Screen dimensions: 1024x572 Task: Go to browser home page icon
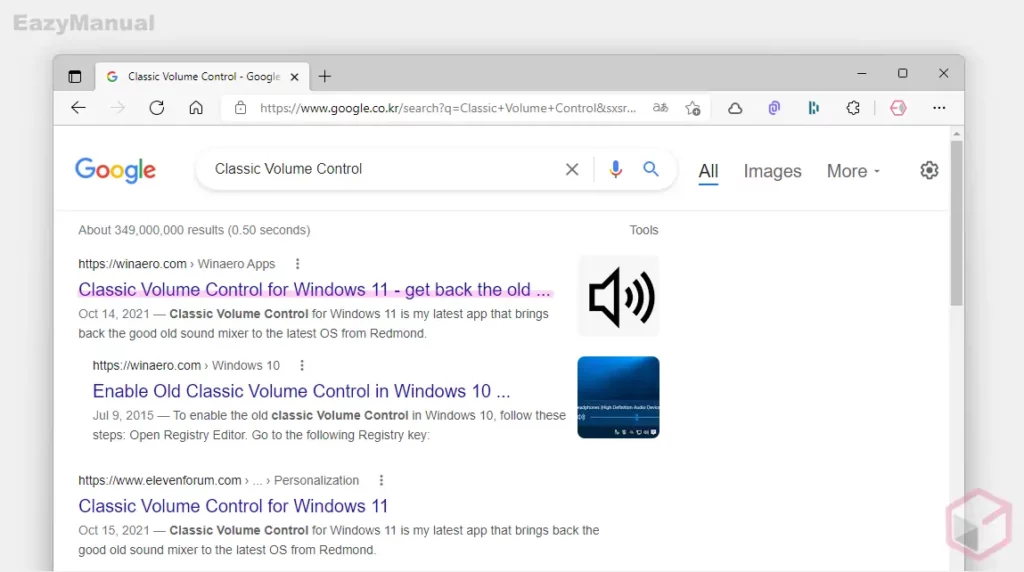tap(196, 108)
